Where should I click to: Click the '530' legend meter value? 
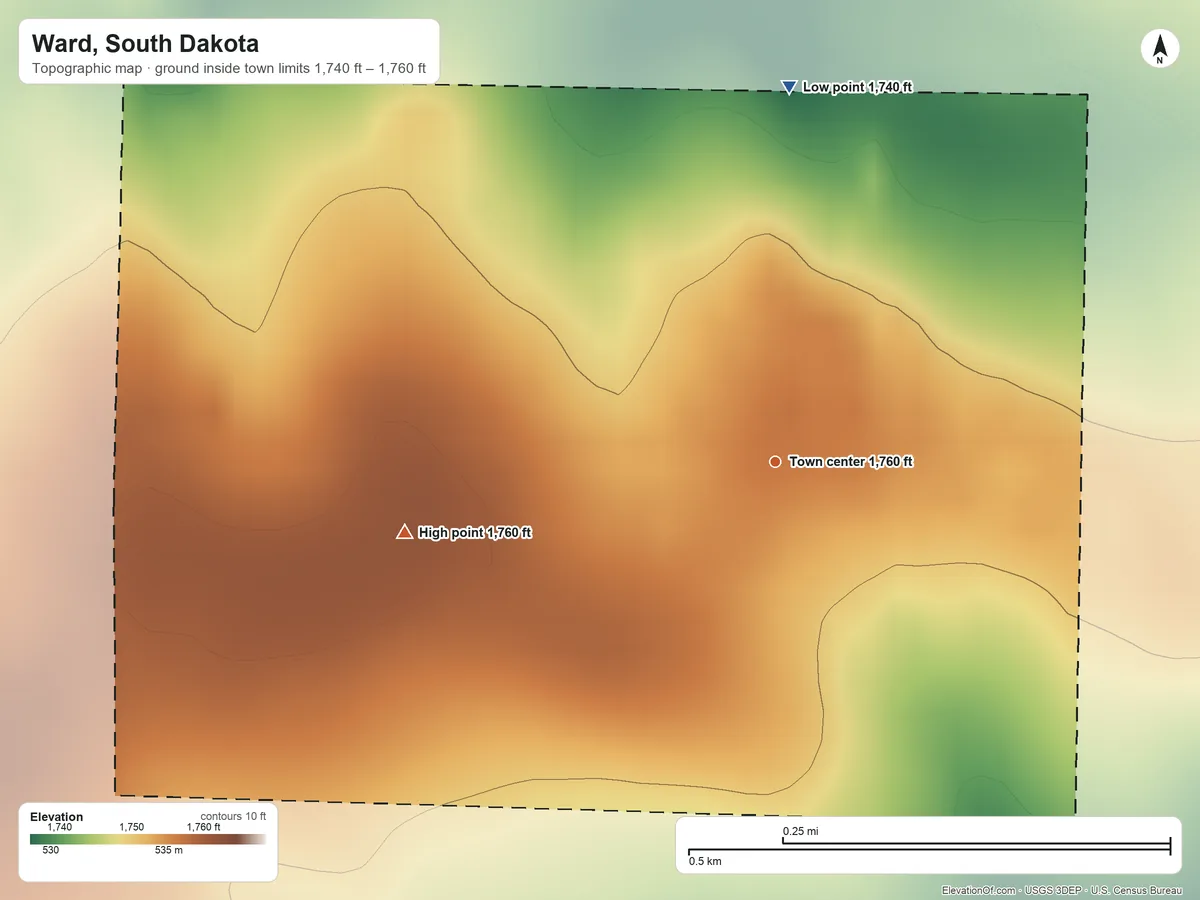[51, 851]
